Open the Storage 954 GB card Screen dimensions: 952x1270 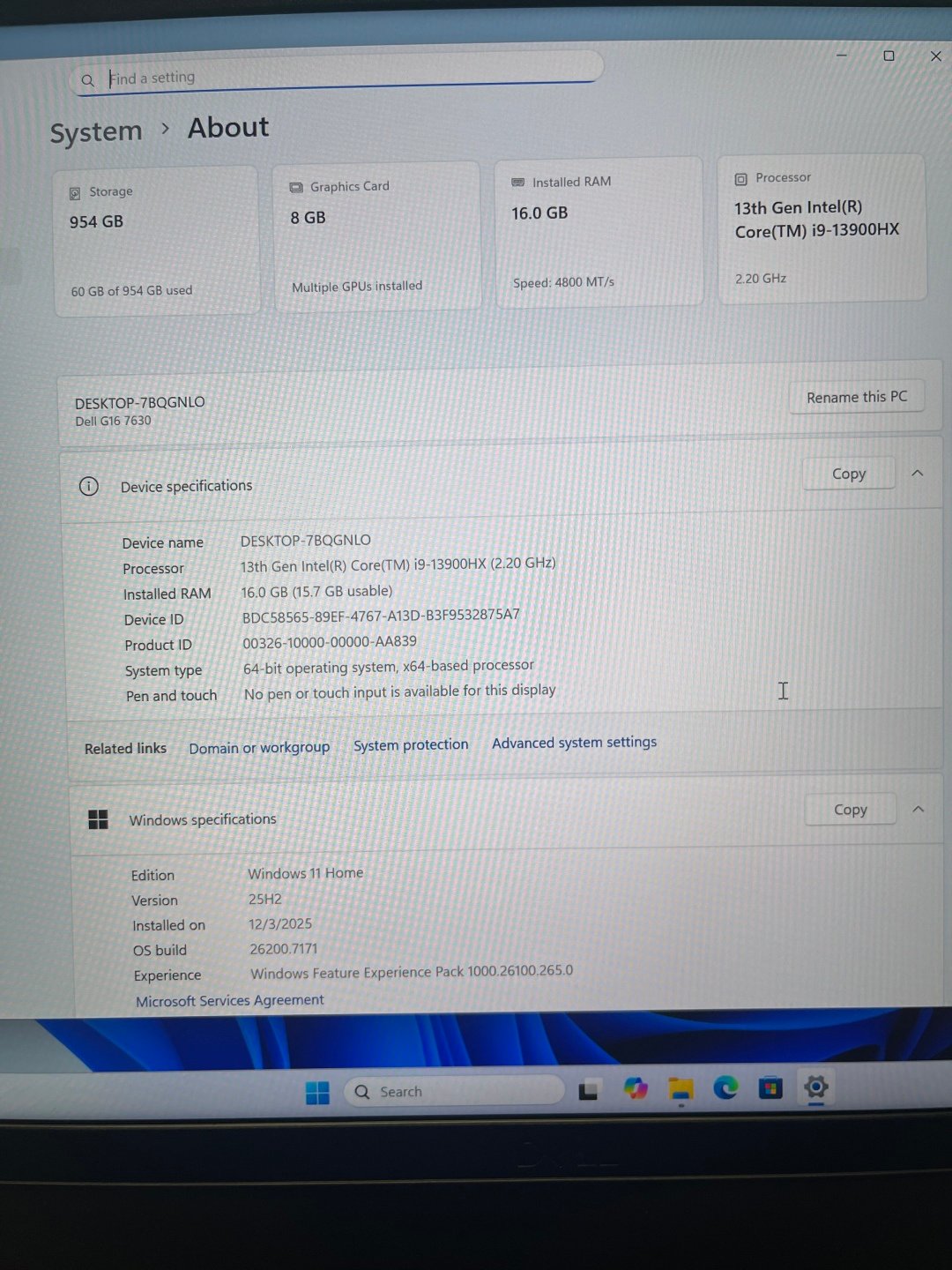[x=157, y=241]
